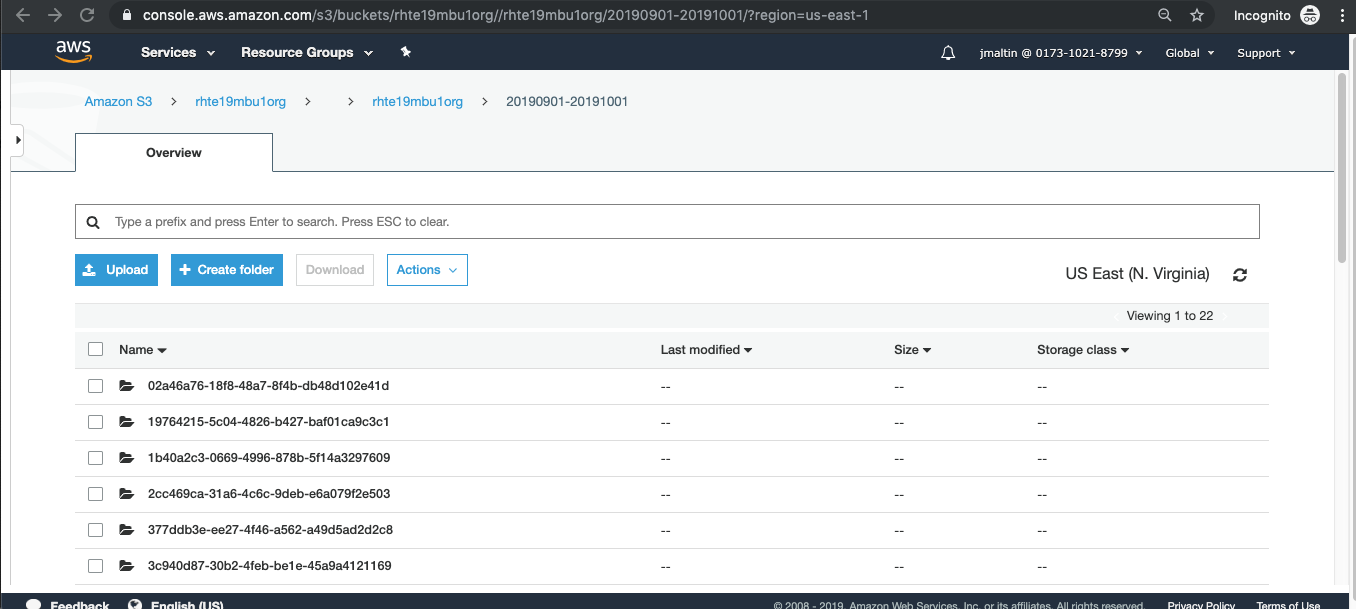Click the browser zoom magnifier icon

pyautogui.click(x=1164, y=15)
